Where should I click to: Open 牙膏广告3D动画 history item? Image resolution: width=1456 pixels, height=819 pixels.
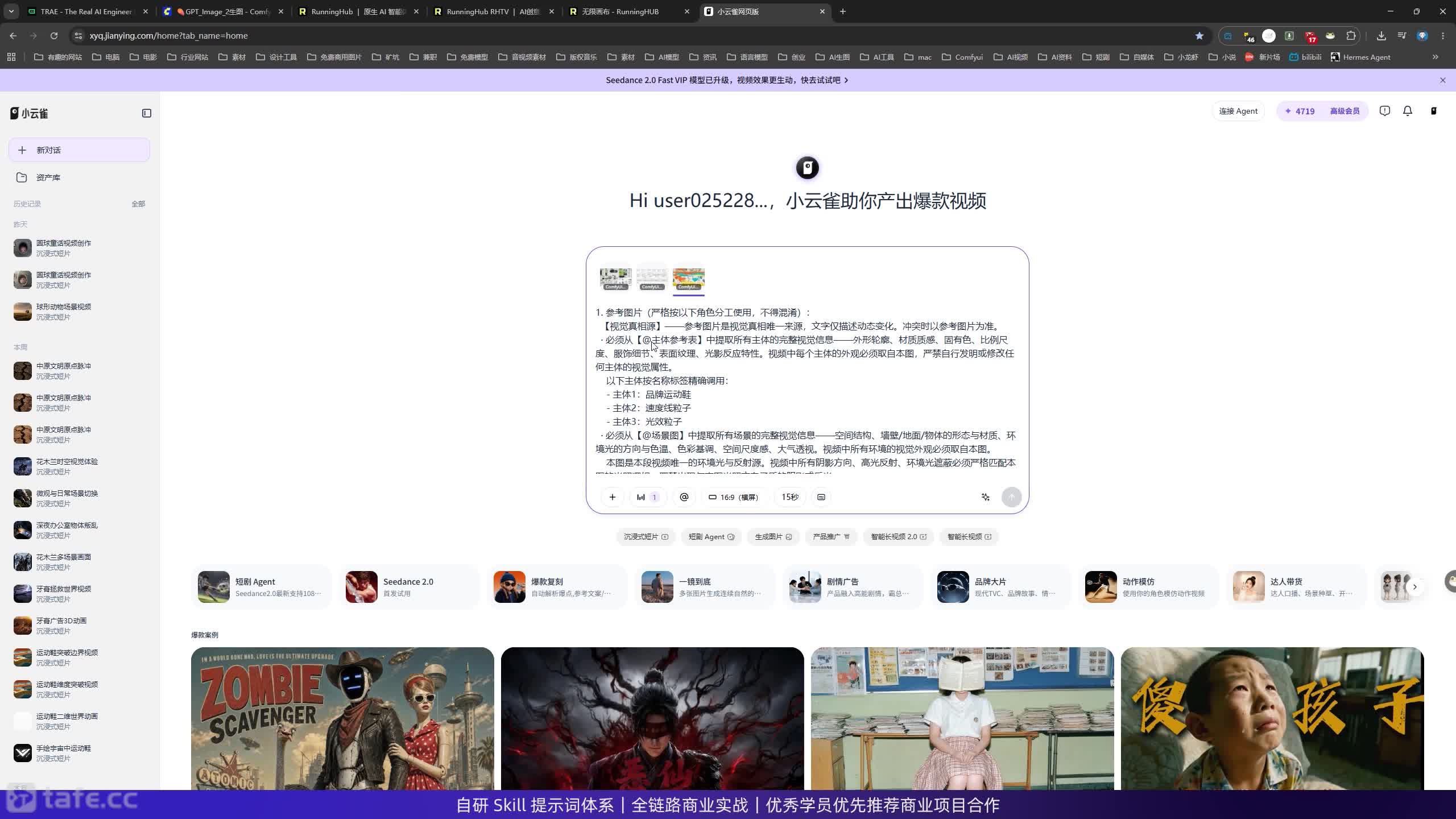(79, 626)
